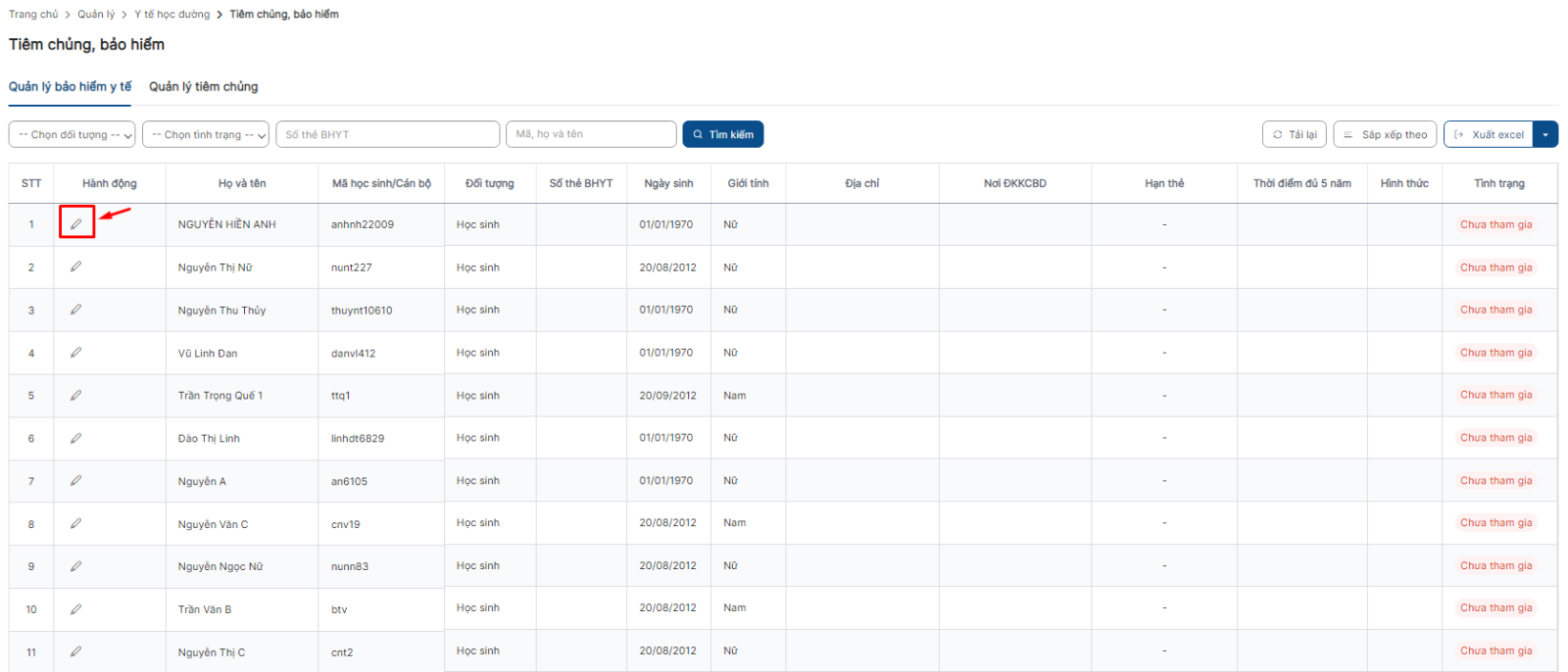
Task: Click the Tìm kiếm search button
Action: coord(723,134)
